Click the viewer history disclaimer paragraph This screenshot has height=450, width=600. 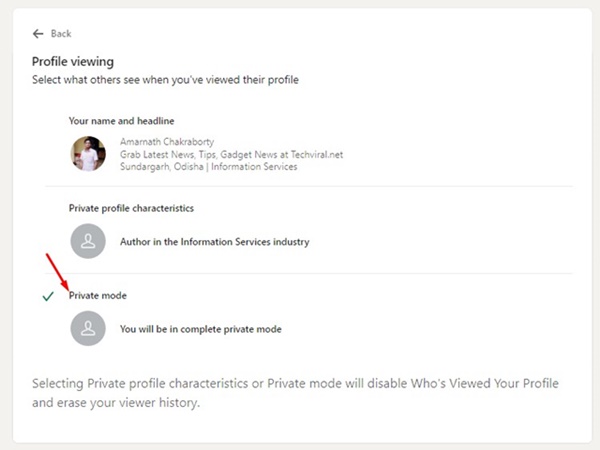click(x=295, y=393)
